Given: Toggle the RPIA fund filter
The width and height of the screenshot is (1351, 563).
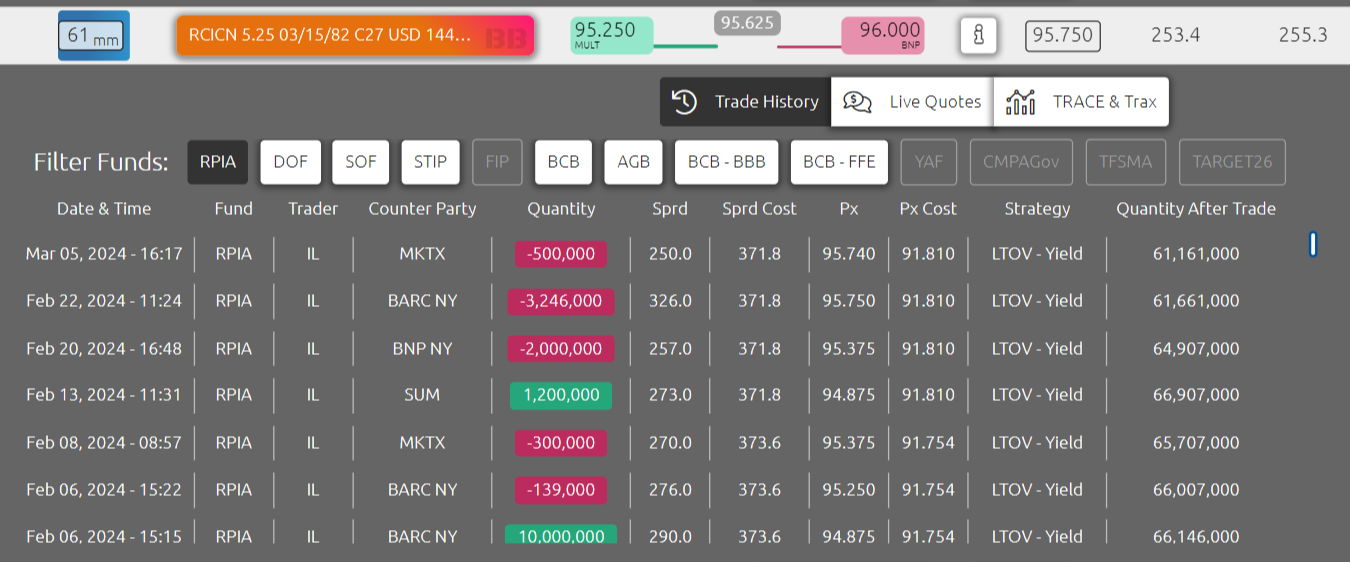Looking at the screenshot, I should (218, 162).
